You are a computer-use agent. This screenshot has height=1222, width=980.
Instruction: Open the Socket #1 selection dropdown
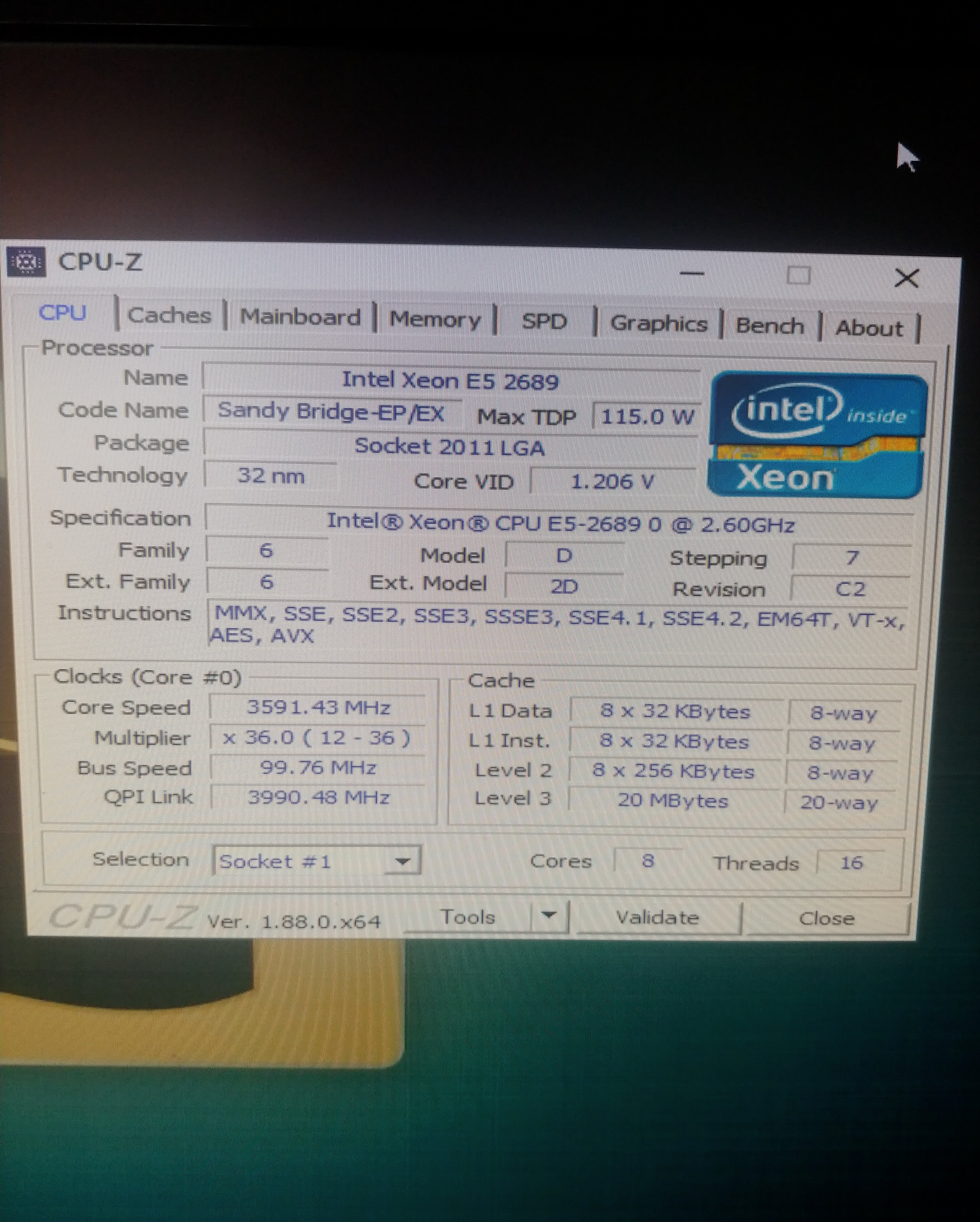click(402, 861)
